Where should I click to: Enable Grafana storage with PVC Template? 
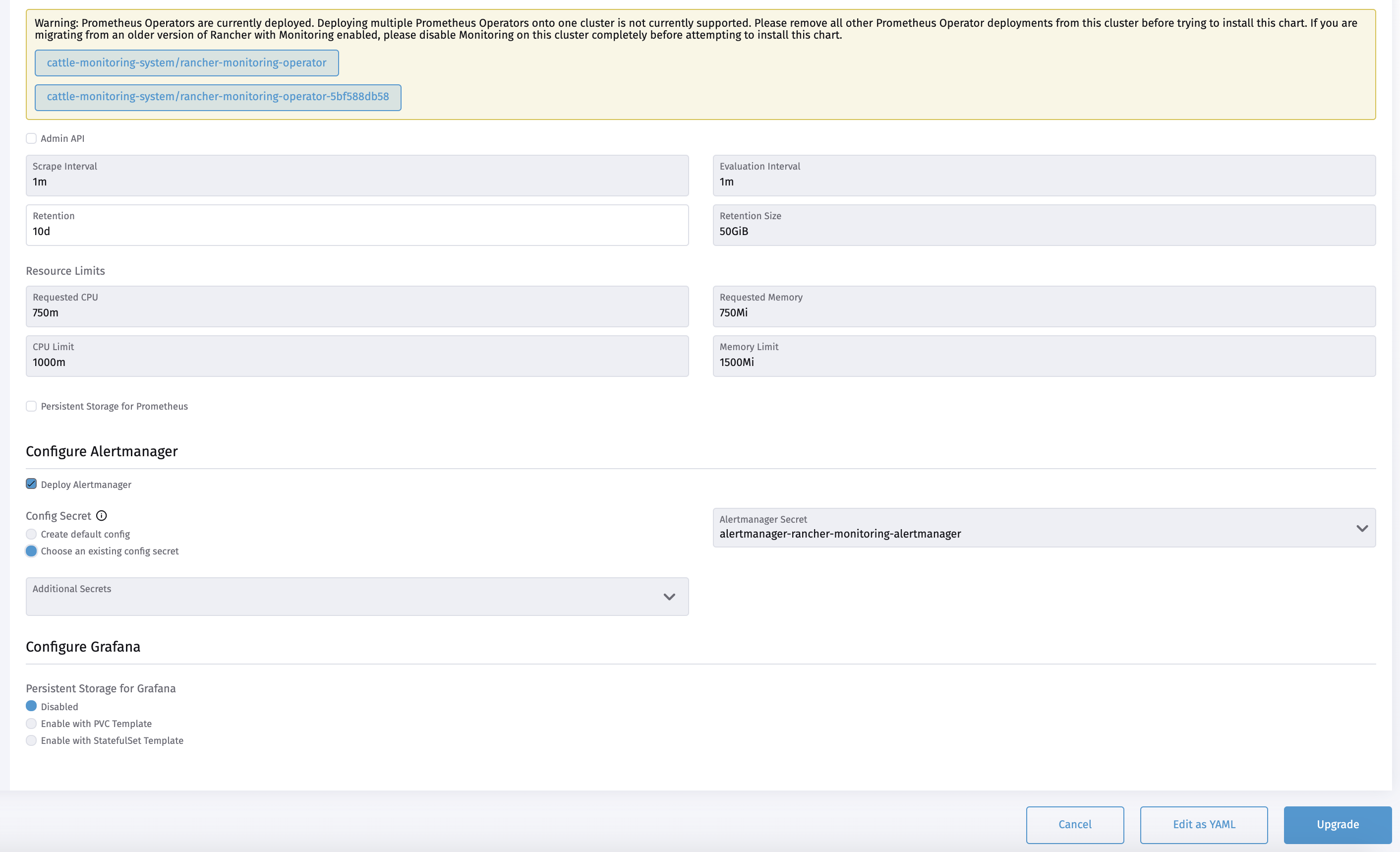point(31,724)
